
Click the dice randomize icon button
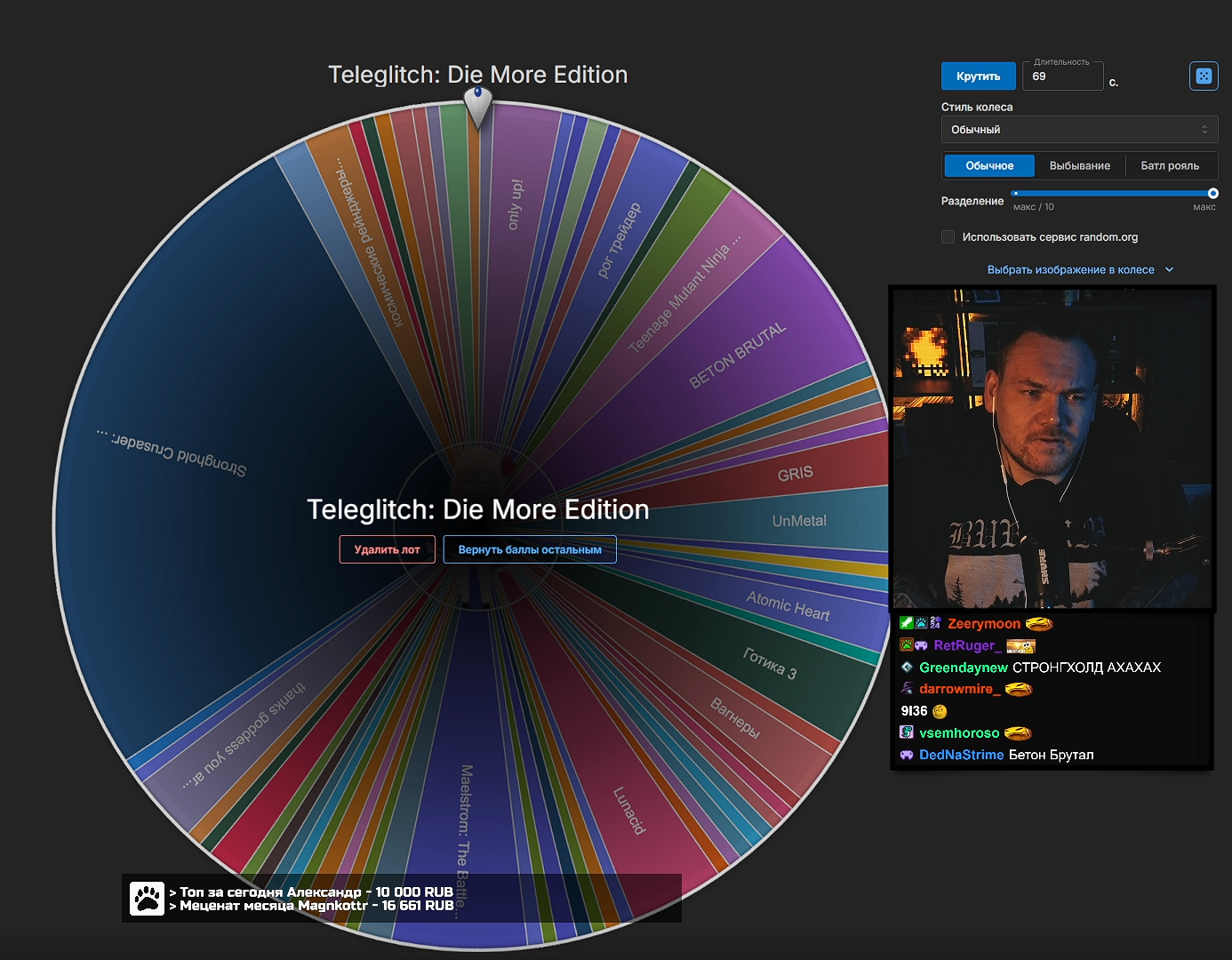pyautogui.click(x=1204, y=76)
